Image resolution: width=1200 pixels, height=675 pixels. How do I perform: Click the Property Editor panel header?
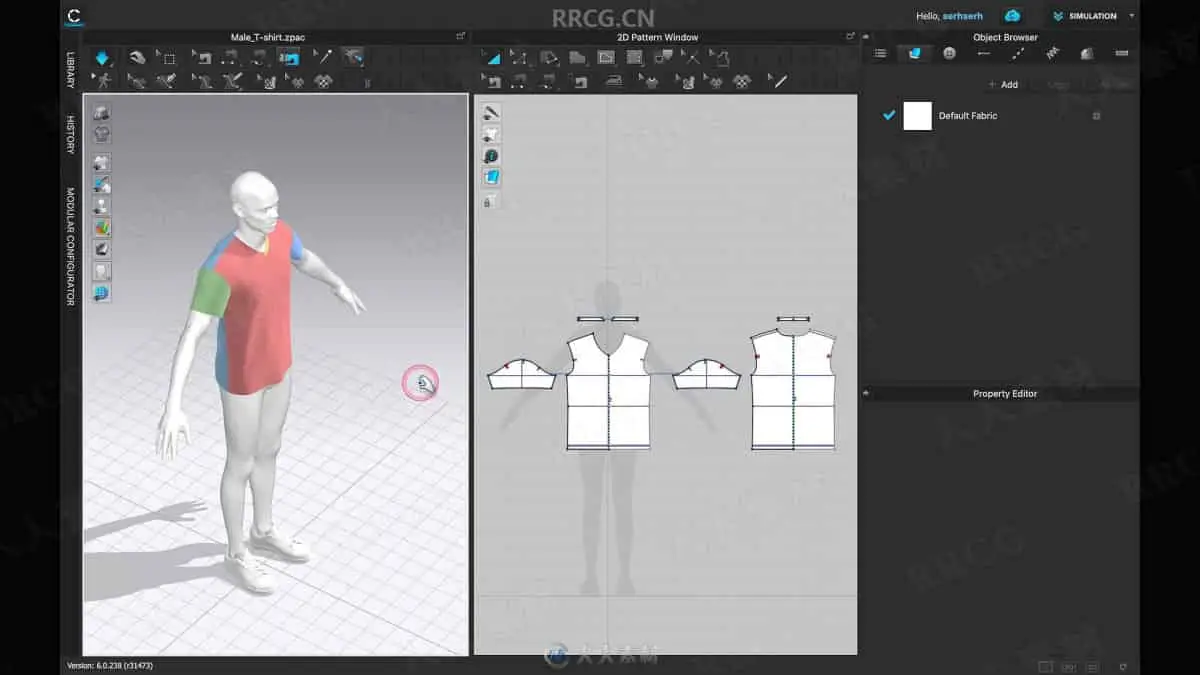[1005, 394]
